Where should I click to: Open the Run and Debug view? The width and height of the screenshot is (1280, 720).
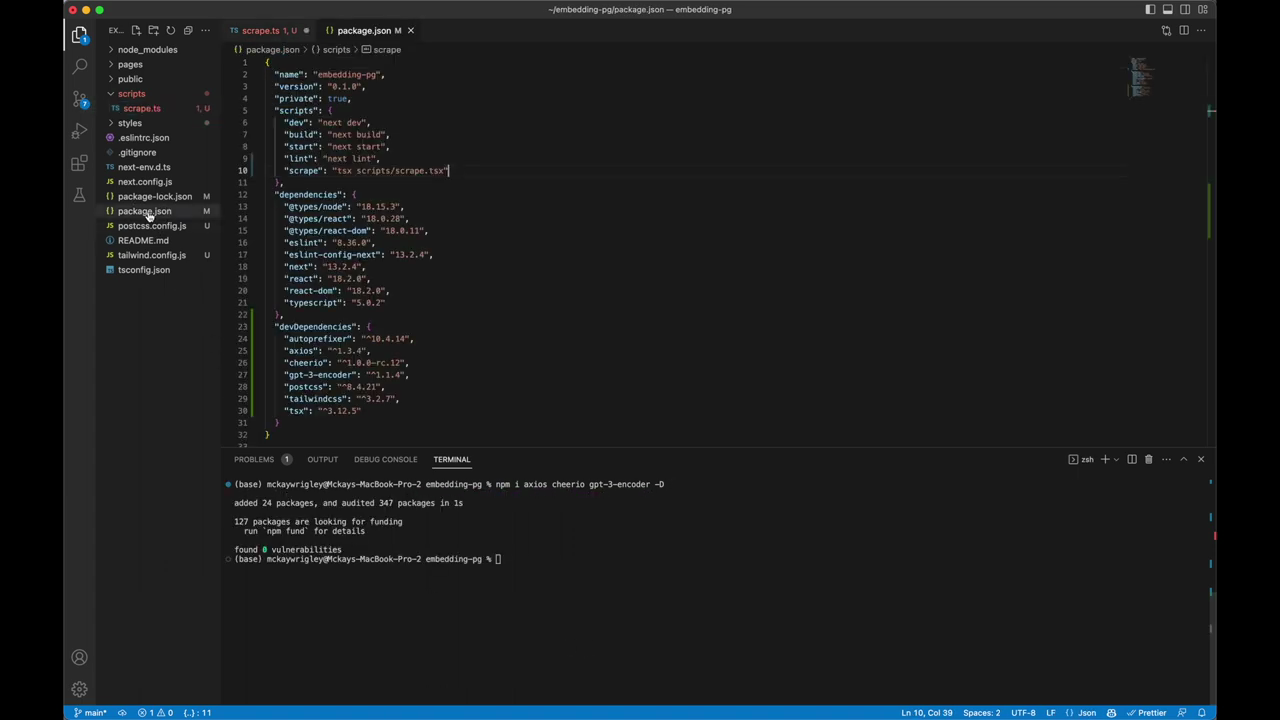79,130
